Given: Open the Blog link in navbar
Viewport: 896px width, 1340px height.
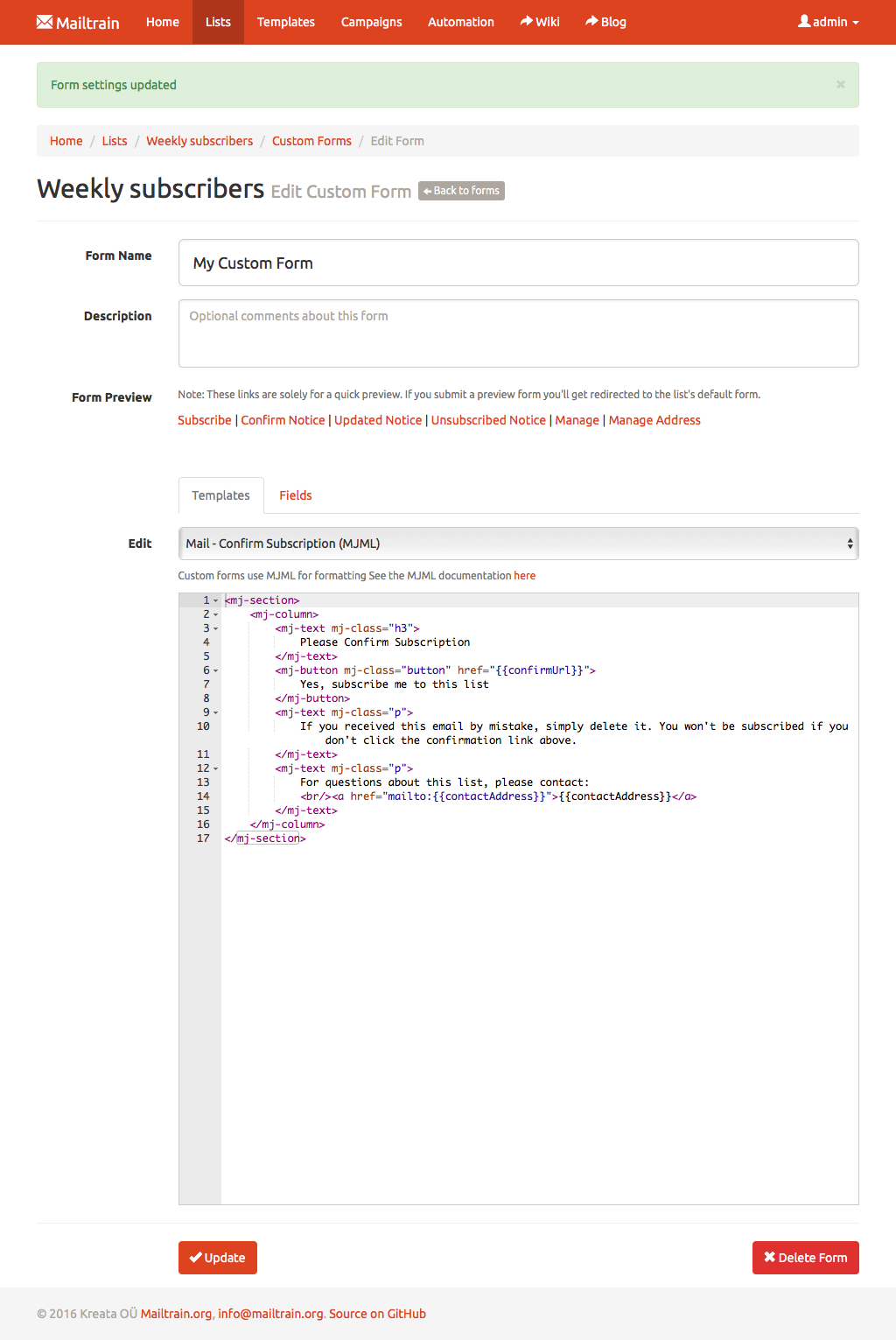Looking at the screenshot, I should pyautogui.click(x=605, y=22).
